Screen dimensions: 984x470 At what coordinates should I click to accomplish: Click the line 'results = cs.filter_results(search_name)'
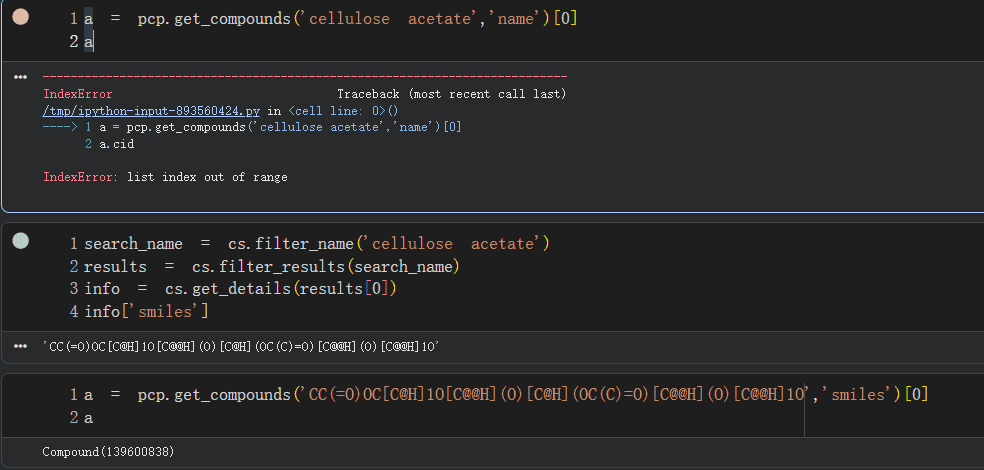270,266
